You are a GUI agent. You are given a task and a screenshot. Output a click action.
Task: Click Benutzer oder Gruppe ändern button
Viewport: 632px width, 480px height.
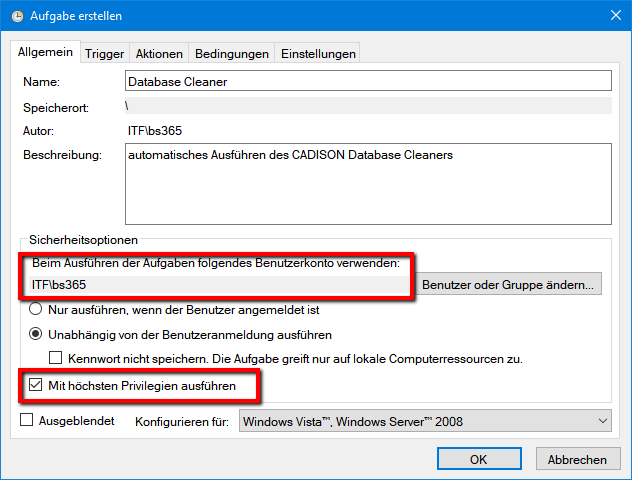[508, 284]
